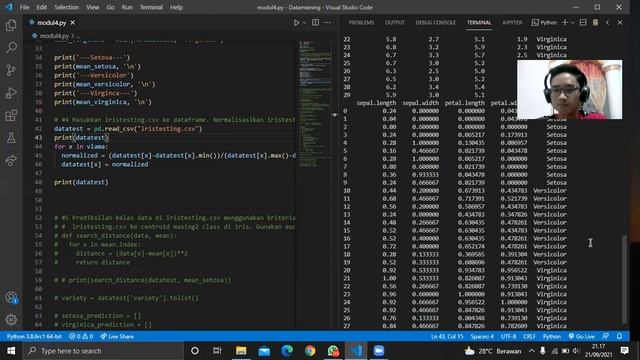Open the Live Share activity bar icon
The height and width of the screenshot is (360, 640).
point(11,160)
